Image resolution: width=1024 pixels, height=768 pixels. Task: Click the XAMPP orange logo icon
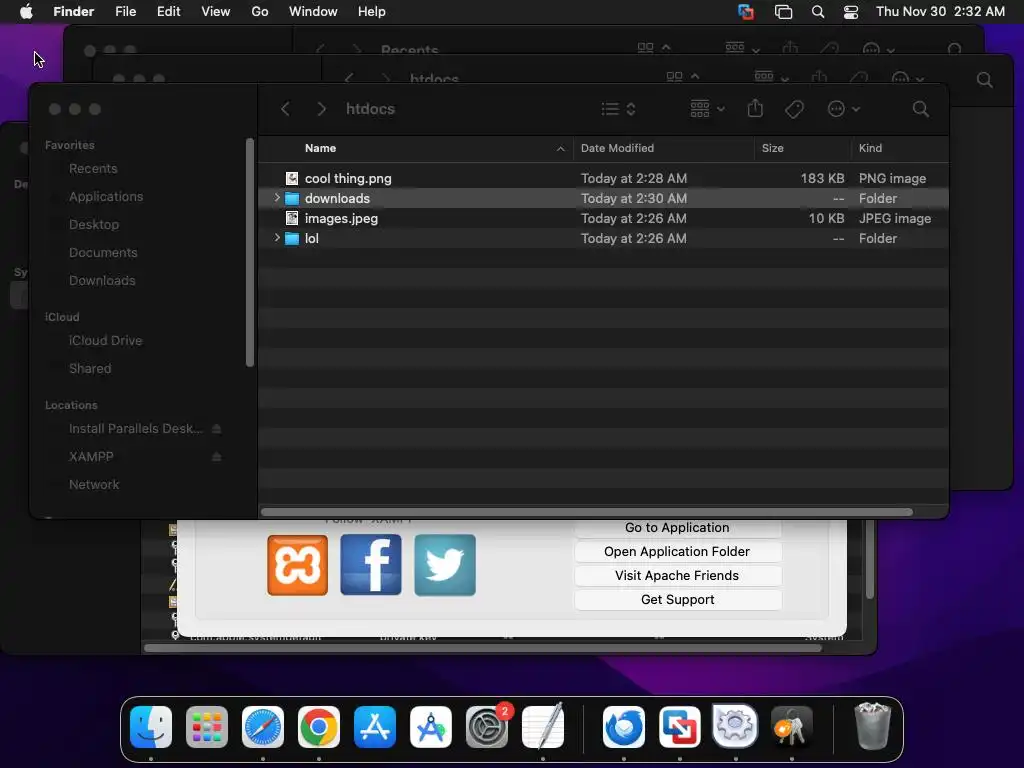pyautogui.click(x=298, y=566)
